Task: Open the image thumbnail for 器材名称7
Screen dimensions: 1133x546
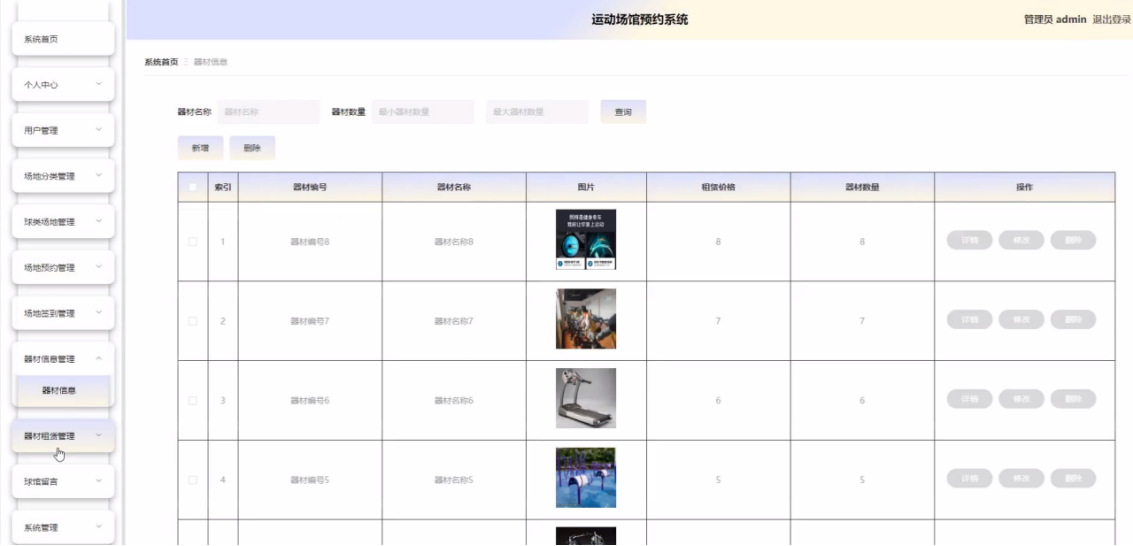Action: (586, 318)
